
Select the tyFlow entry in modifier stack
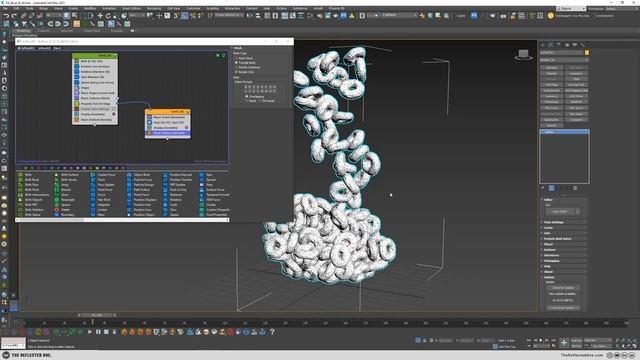tap(564, 132)
